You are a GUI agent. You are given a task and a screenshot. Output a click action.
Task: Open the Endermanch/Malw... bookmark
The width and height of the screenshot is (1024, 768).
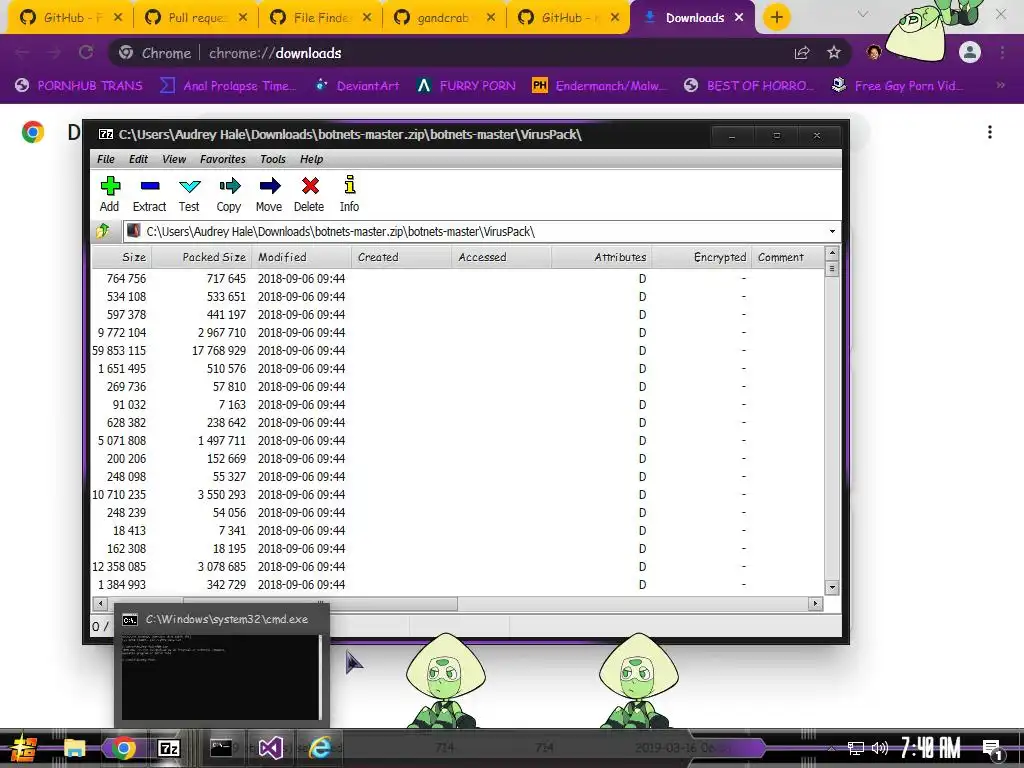tap(600, 86)
